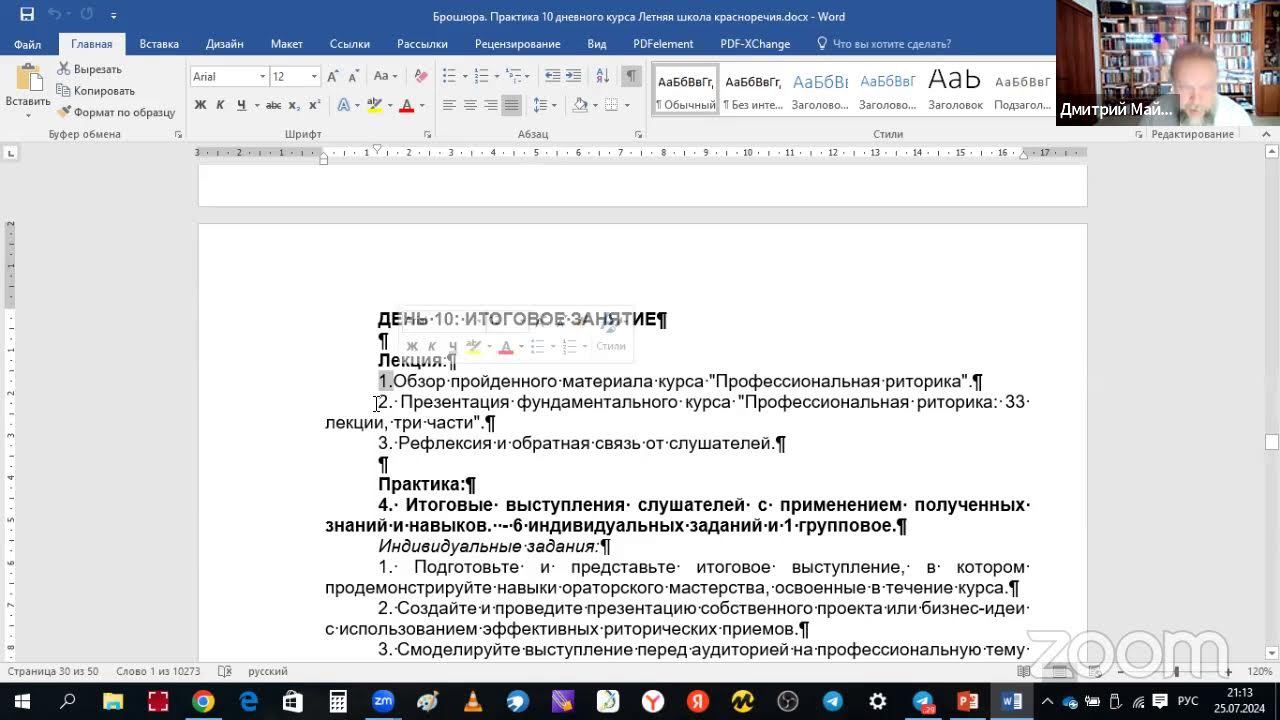This screenshot has width=1280, height=720.
Task: Pick the red font color button
Action: coord(406,105)
